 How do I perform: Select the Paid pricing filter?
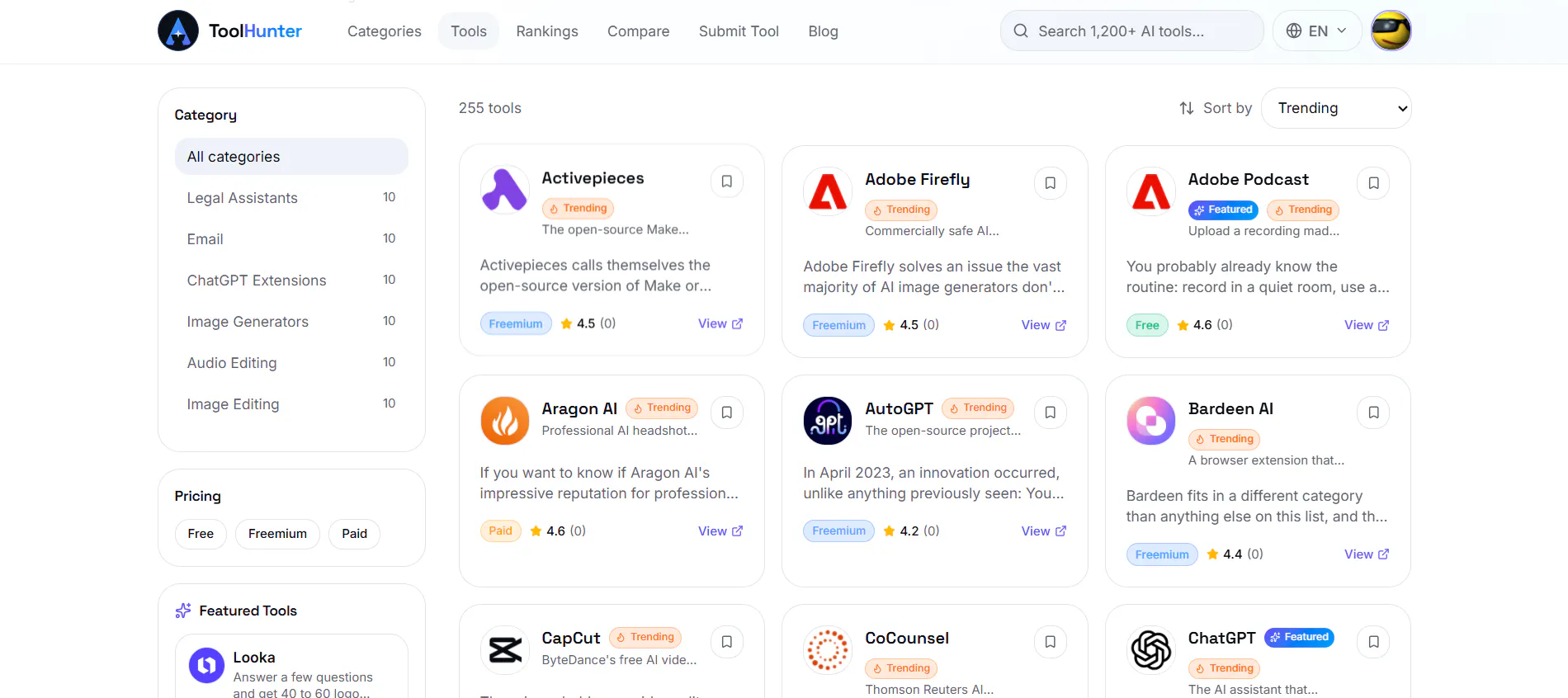(355, 534)
